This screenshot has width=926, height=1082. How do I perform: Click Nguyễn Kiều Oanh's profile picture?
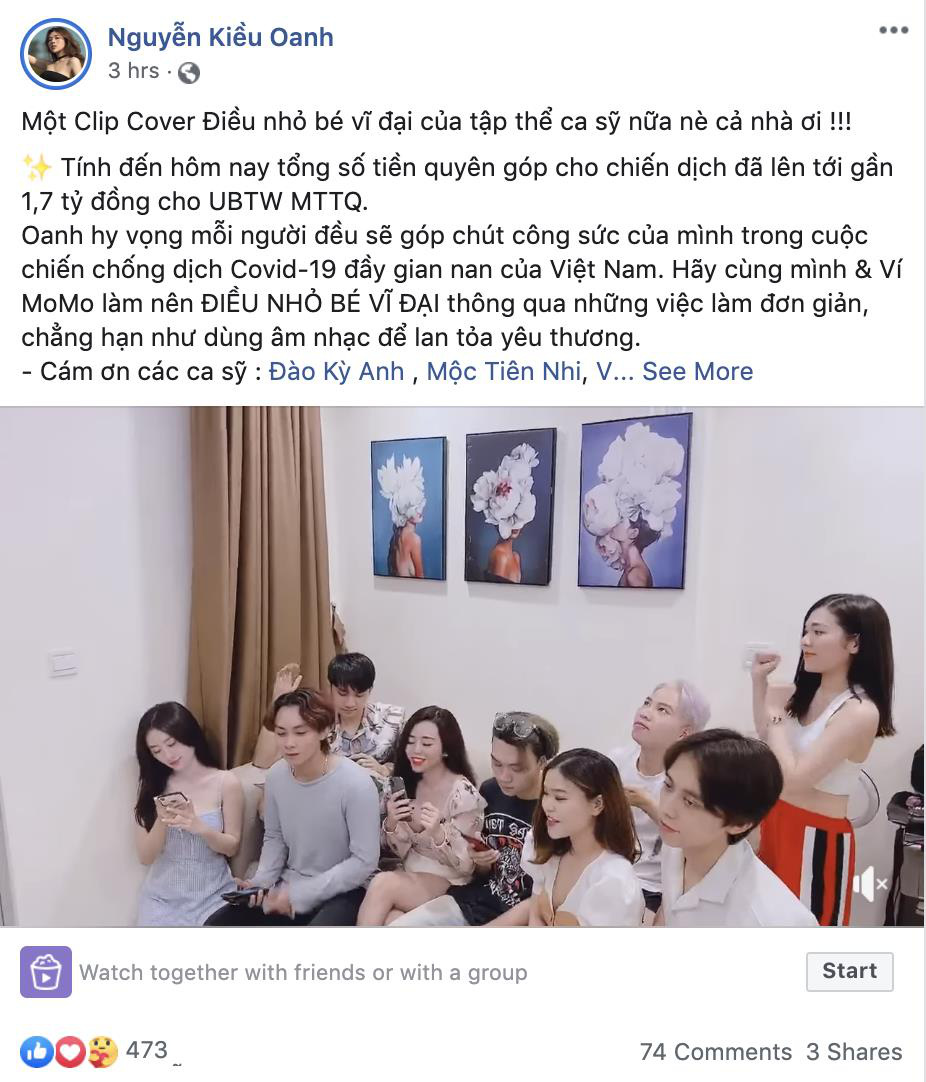[x=55, y=54]
